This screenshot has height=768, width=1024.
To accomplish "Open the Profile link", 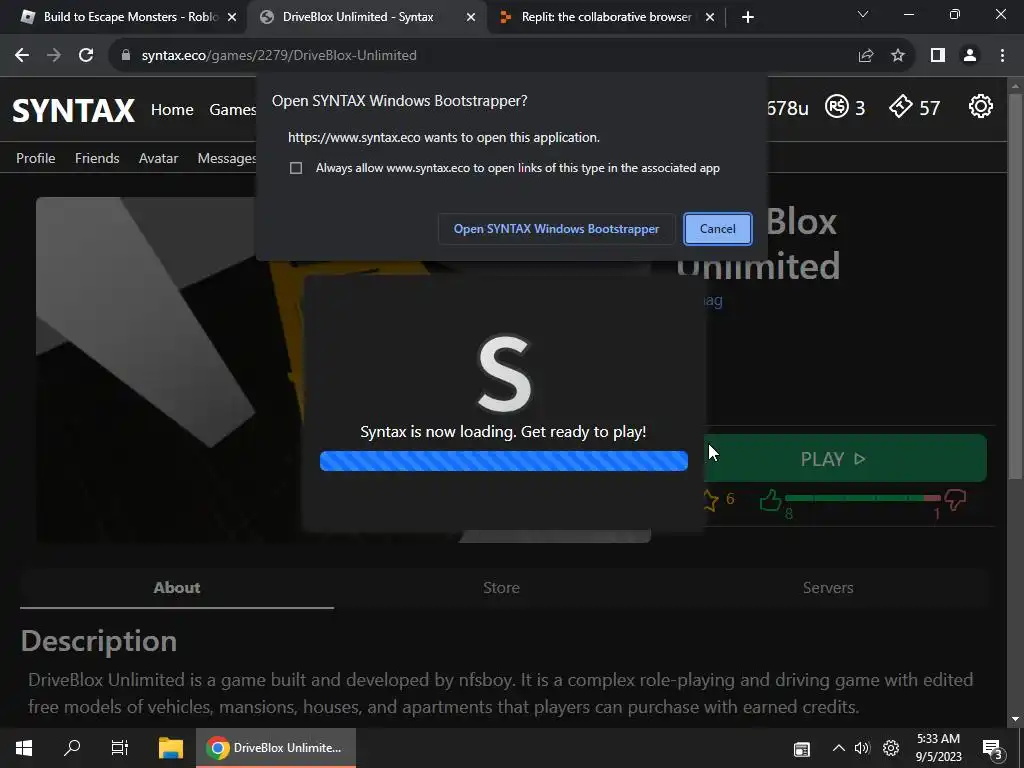I will (x=35, y=158).
